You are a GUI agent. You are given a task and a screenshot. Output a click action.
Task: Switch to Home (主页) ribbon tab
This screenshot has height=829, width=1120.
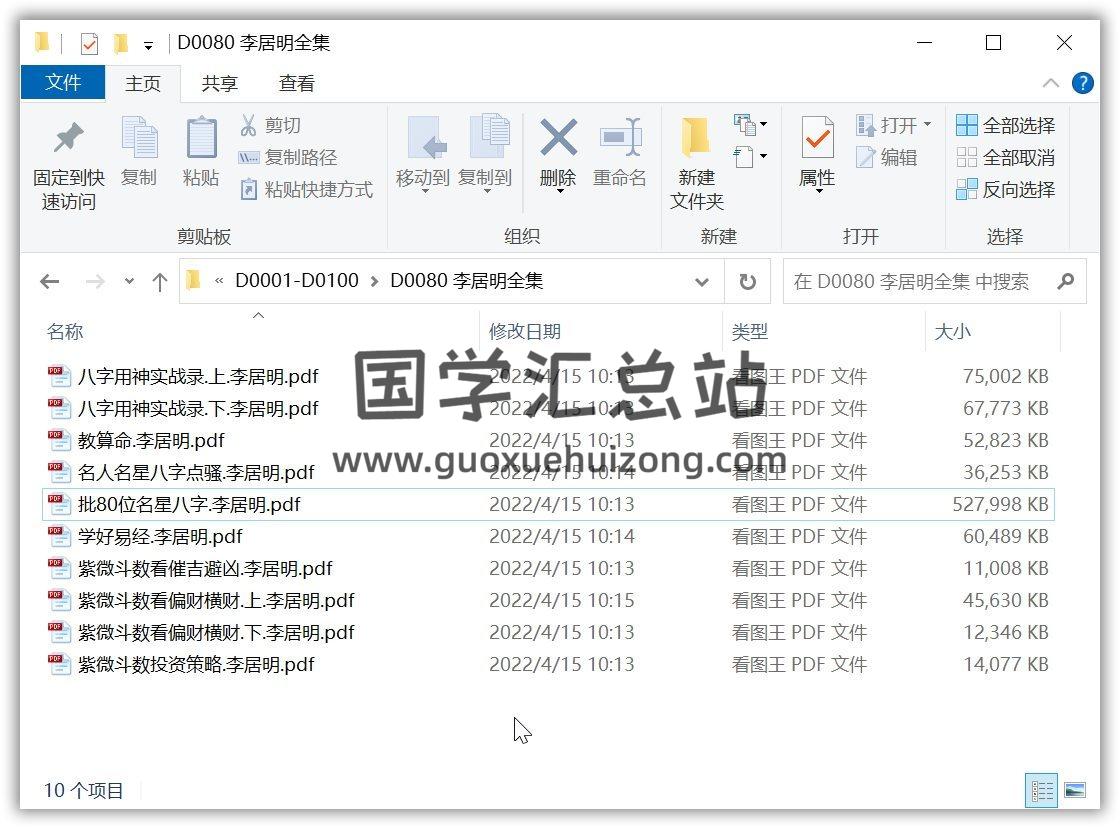(143, 84)
